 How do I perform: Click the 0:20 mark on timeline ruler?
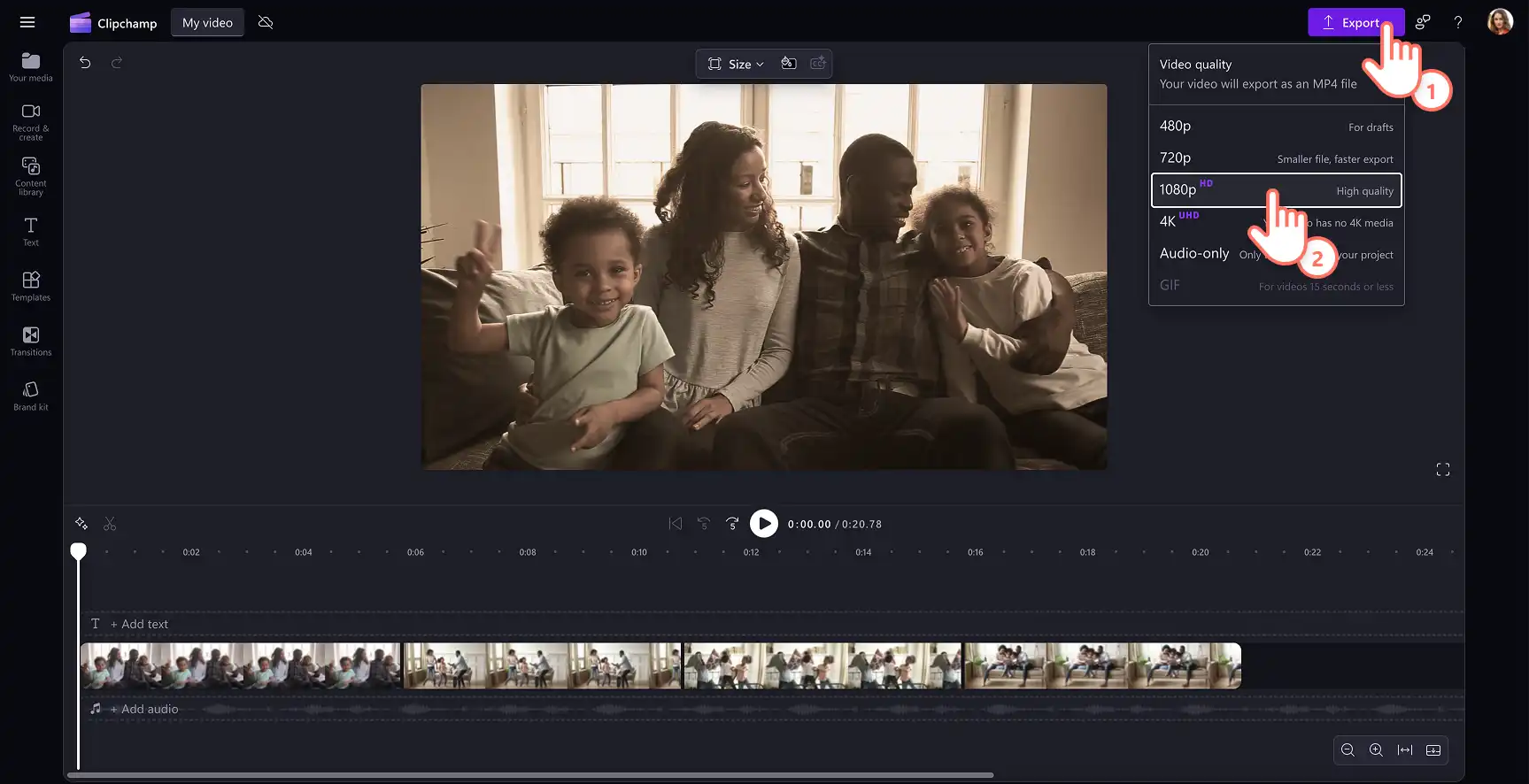pyautogui.click(x=1200, y=552)
